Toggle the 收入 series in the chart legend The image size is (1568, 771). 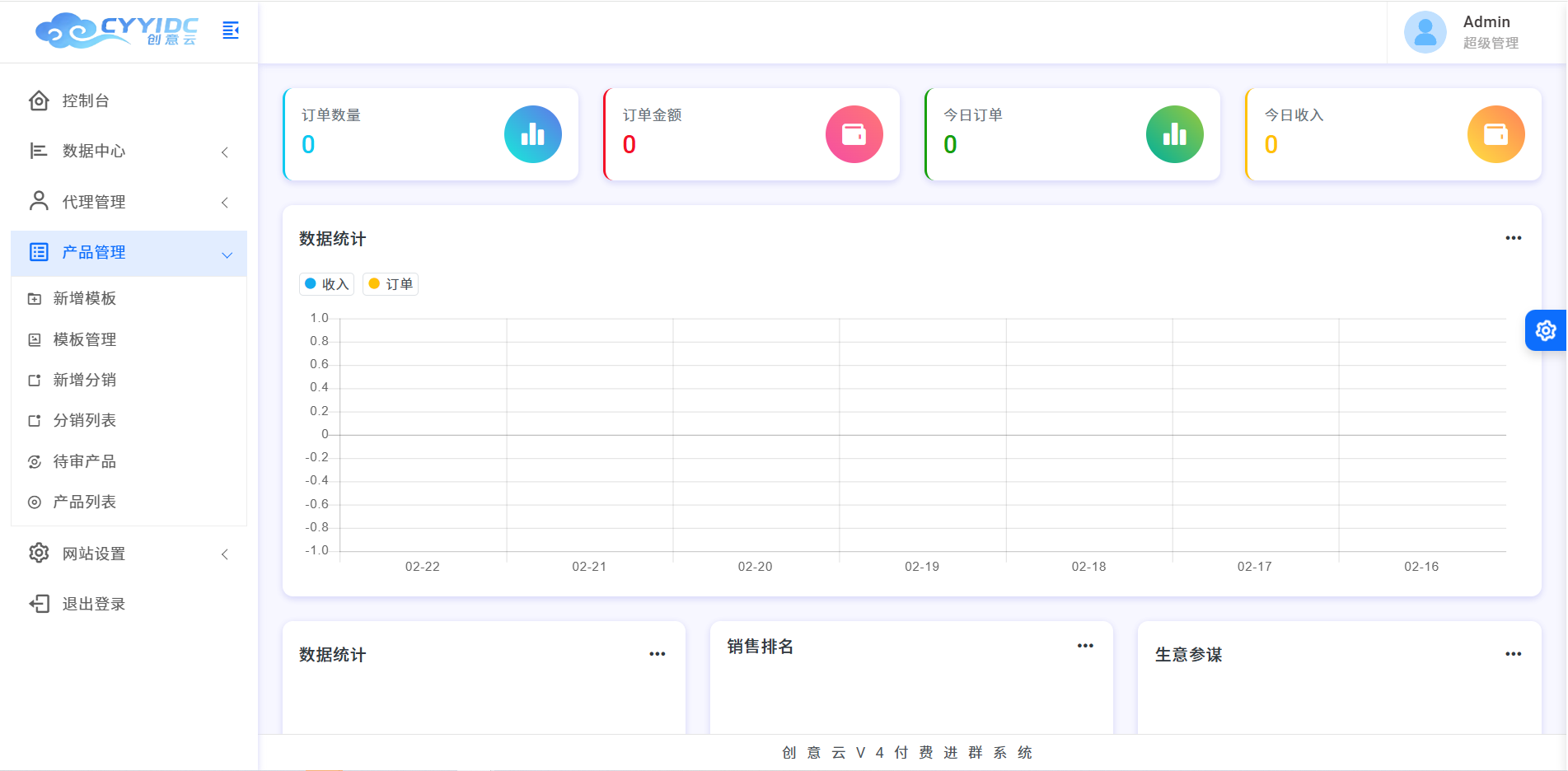click(x=326, y=283)
